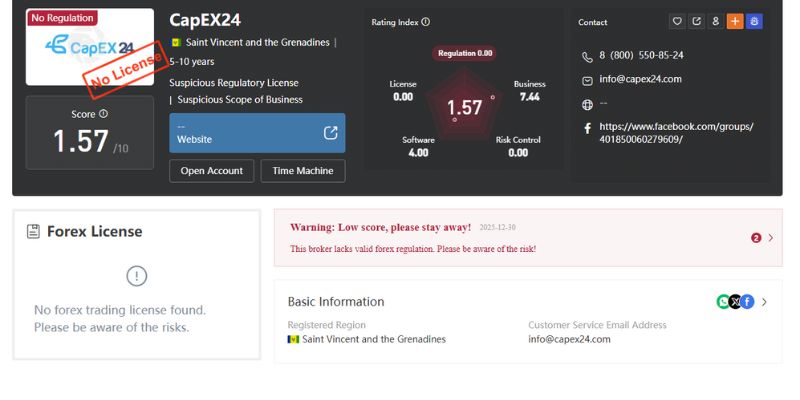Click the 'This broker lacks valid forex regulation' text
The width and height of the screenshot is (800, 400).
click(413, 249)
